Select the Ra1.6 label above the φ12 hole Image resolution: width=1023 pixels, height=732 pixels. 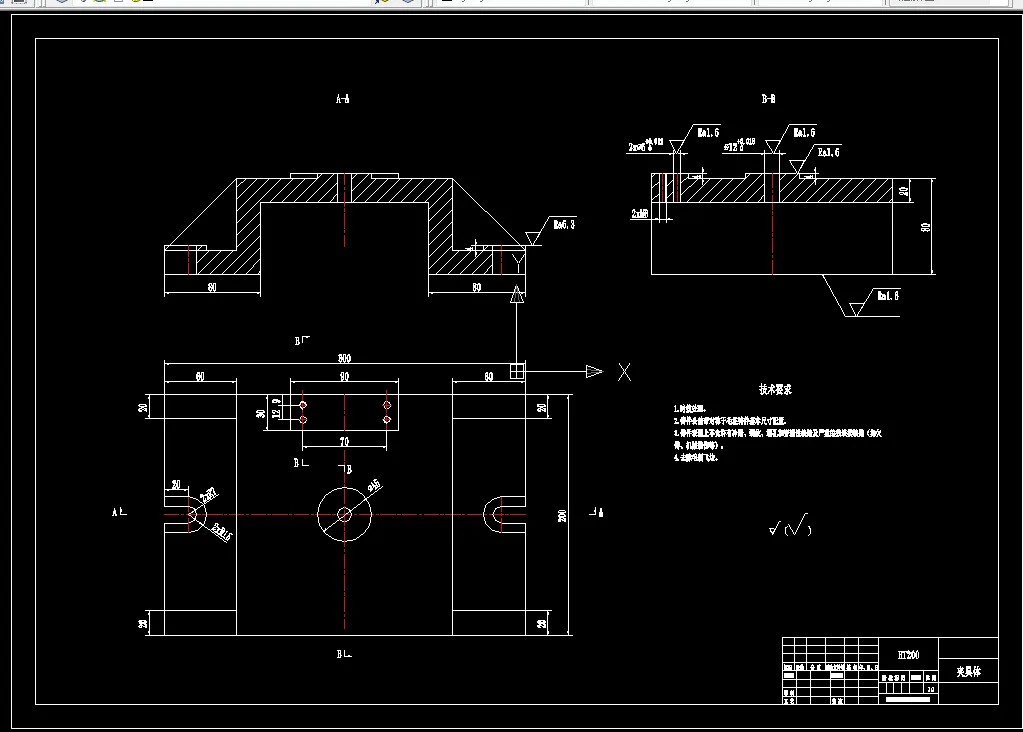point(804,132)
